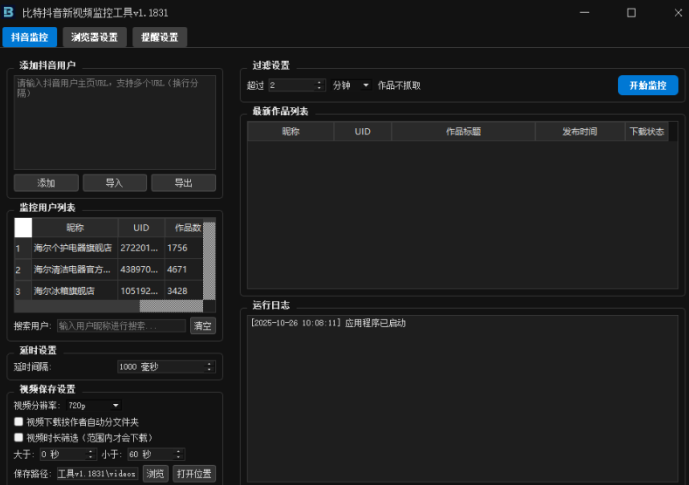Click the 清空 search button
This screenshot has width=689, height=485.
point(203,326)
